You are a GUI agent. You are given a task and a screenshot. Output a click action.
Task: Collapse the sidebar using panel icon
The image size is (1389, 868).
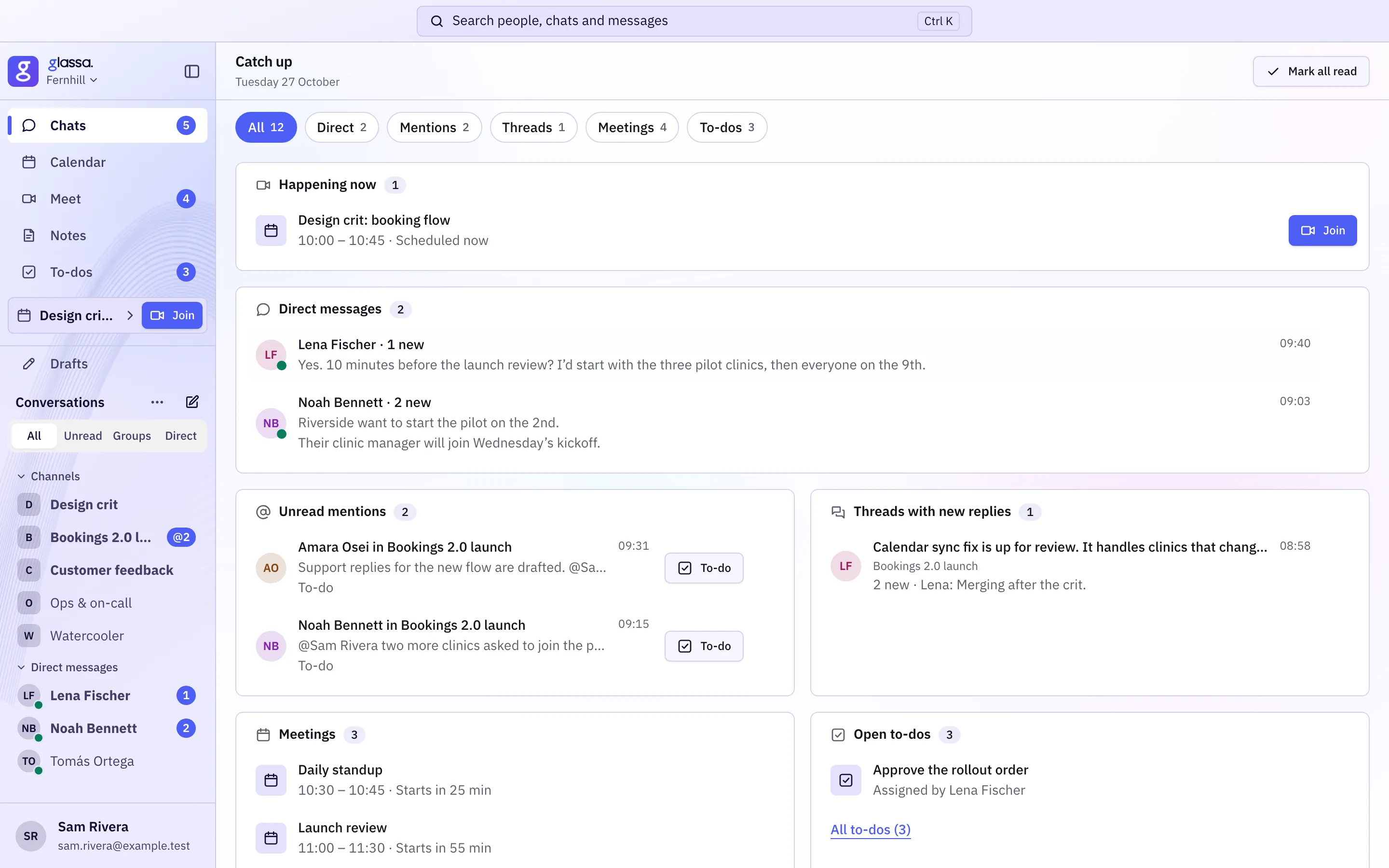click(191, 71)
